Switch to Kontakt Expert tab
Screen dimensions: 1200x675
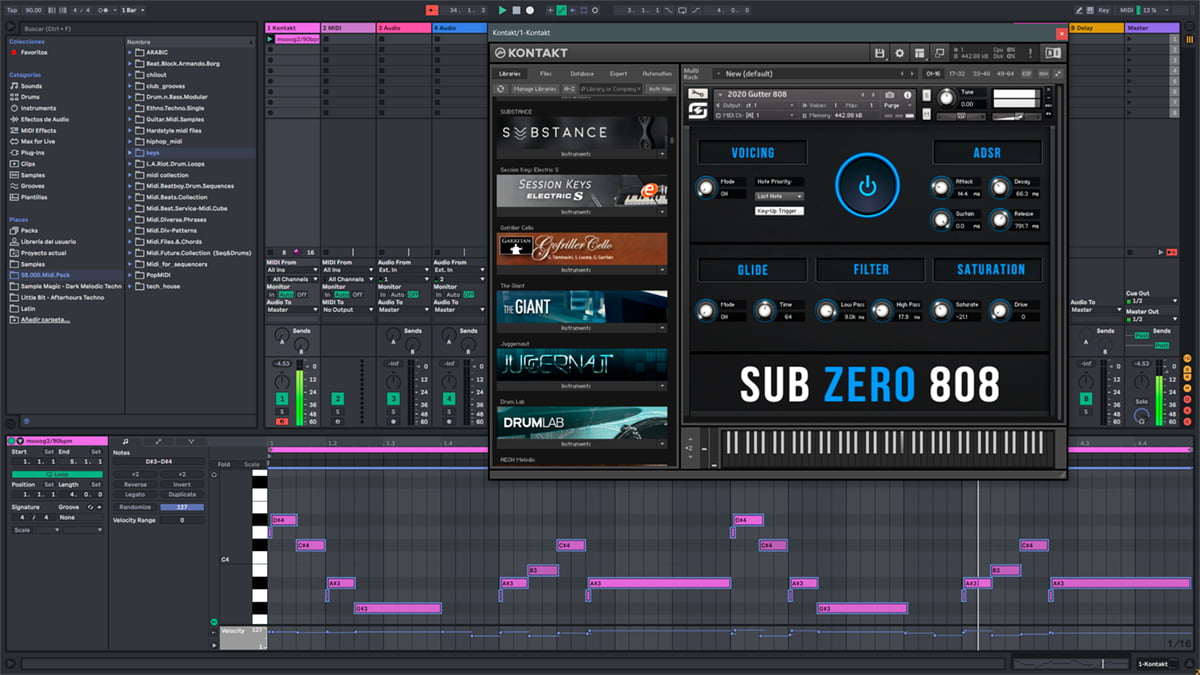tap(619, 74)
